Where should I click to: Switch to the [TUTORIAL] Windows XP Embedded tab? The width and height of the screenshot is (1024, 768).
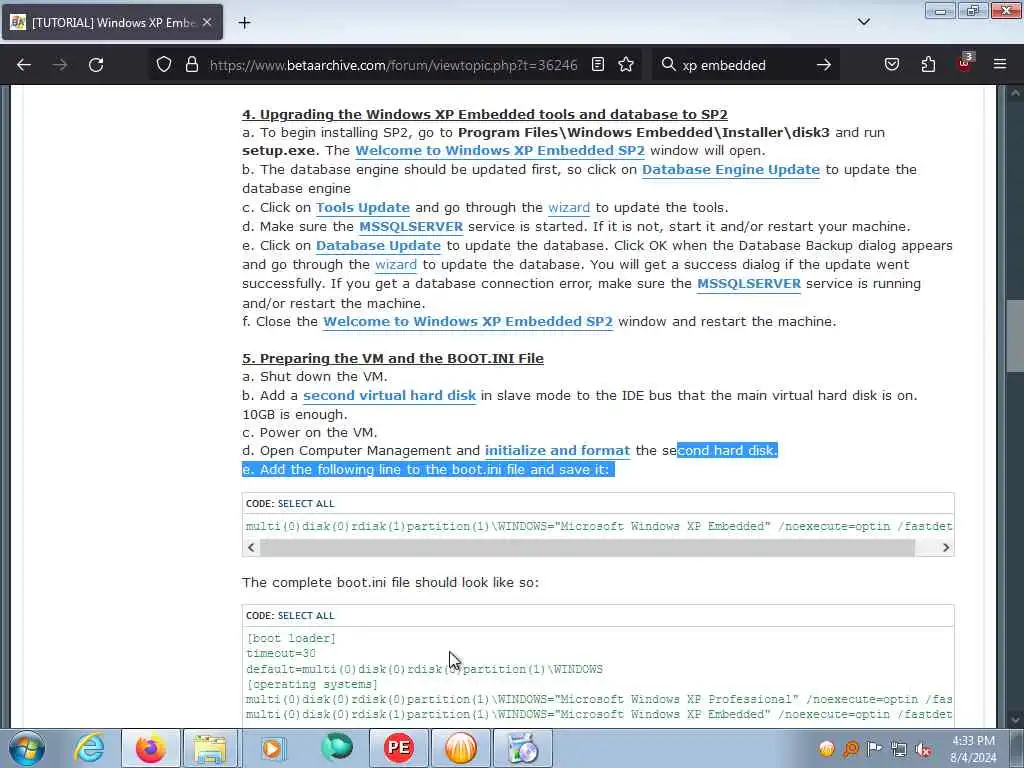pos(112,22)
